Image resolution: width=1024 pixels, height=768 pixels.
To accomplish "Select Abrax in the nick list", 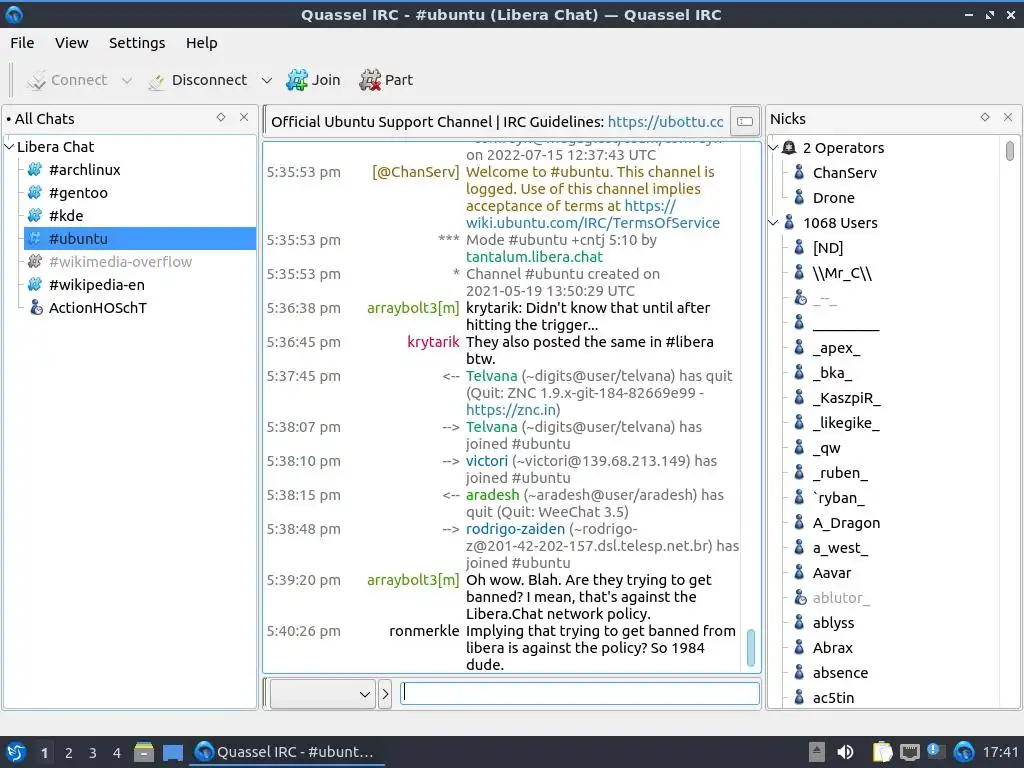I will (833, 648).
